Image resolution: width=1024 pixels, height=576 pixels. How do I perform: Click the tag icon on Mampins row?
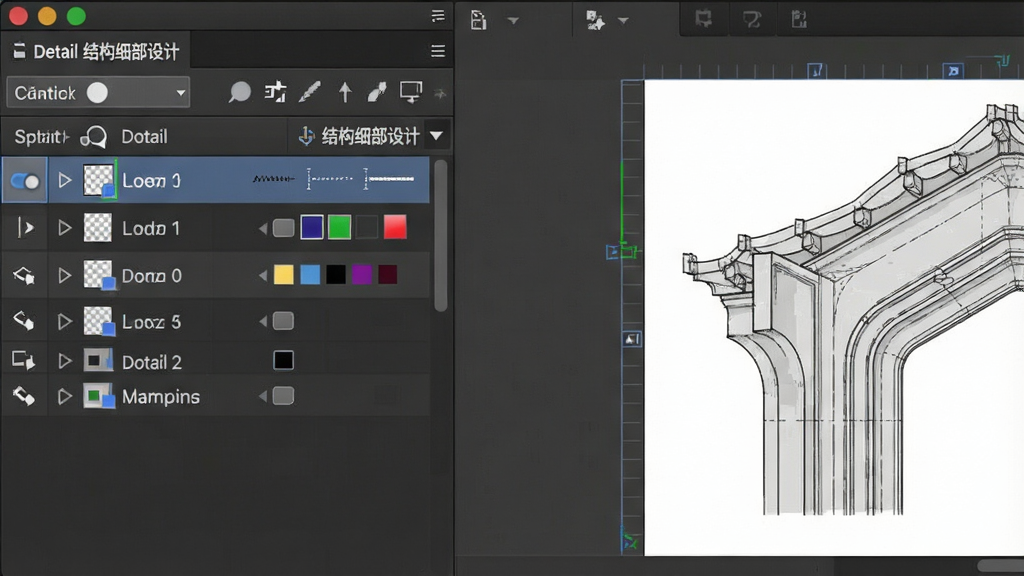click(x=24, y=396)
